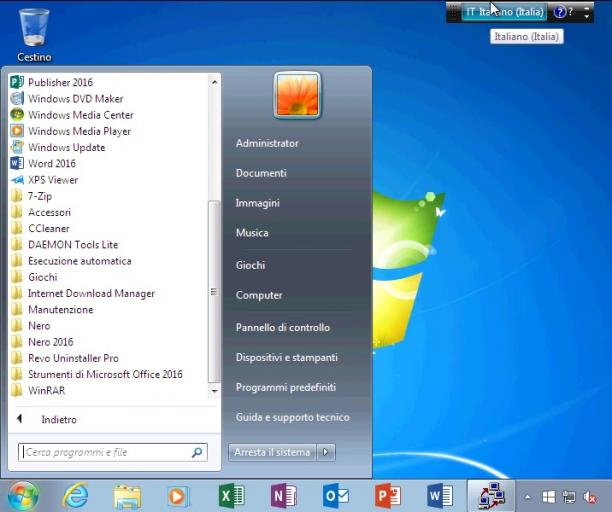Click the scroll down arrow of program list
This screenshot has height=512, width=612.
[214, 391]
